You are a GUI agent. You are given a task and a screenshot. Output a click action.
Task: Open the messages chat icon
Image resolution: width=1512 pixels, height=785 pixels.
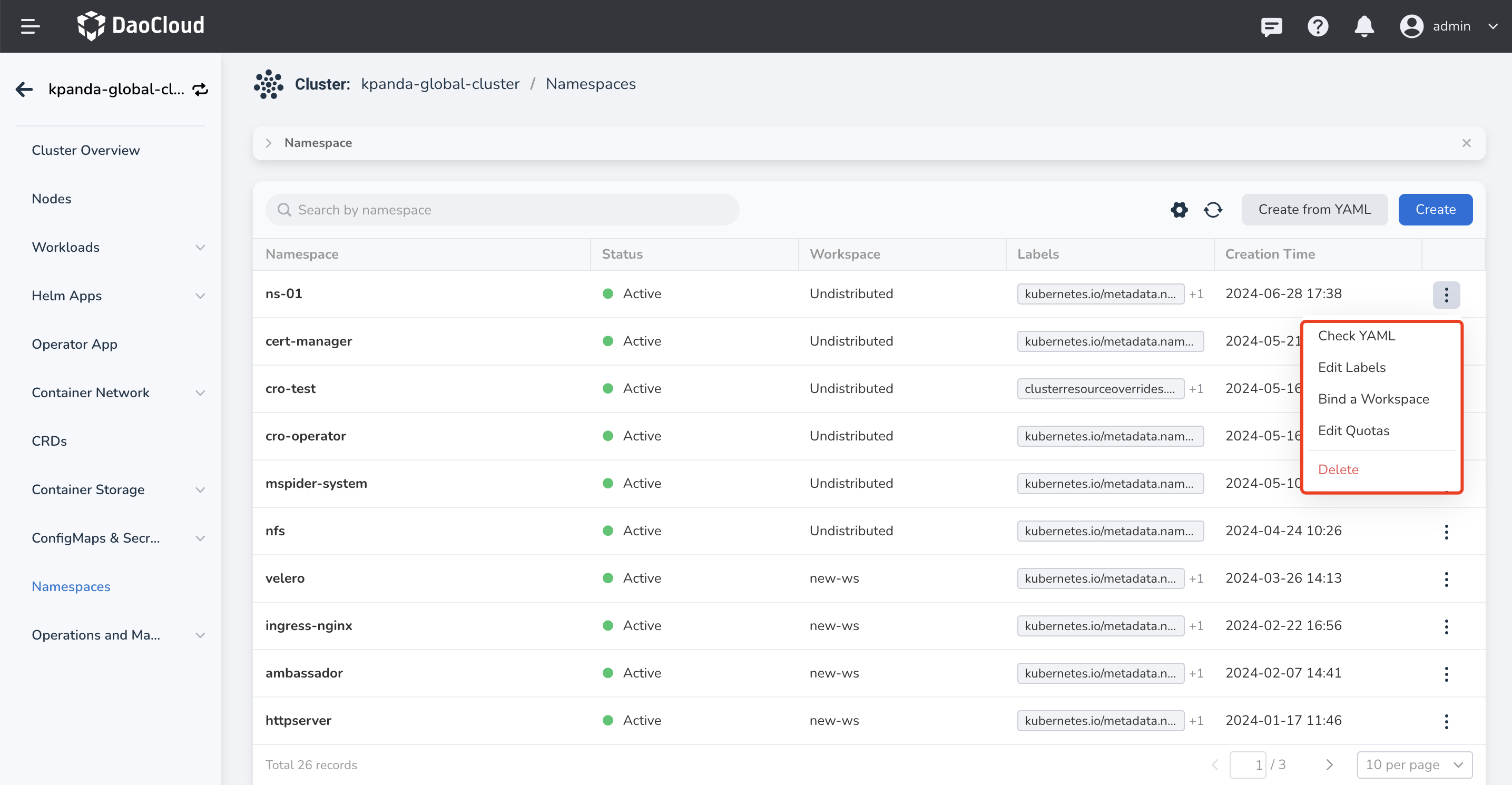click(x=1271, y=26)
